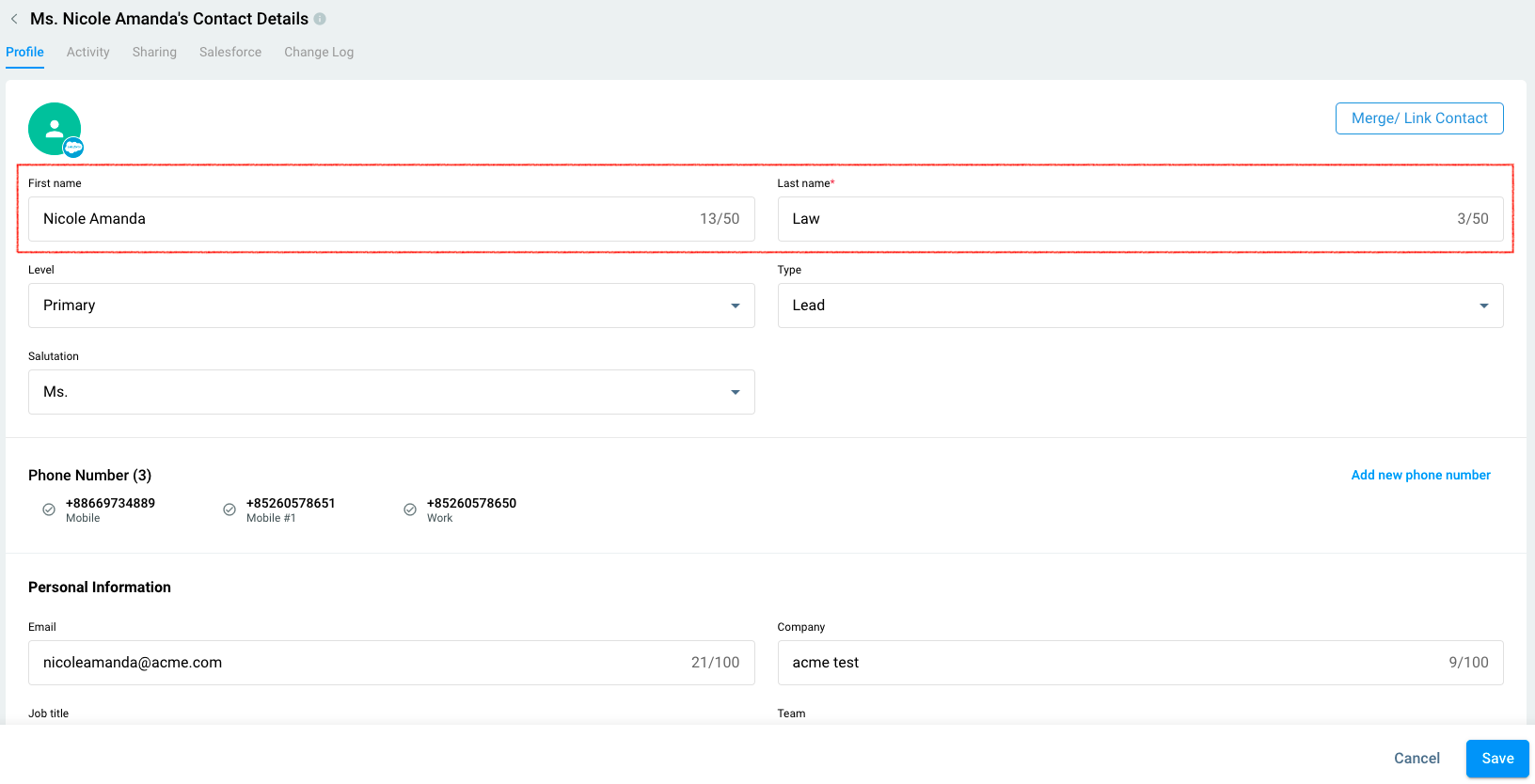Screen dimensions: 1535x784
Task: Edit the Company field
Action: point(1140,663)
